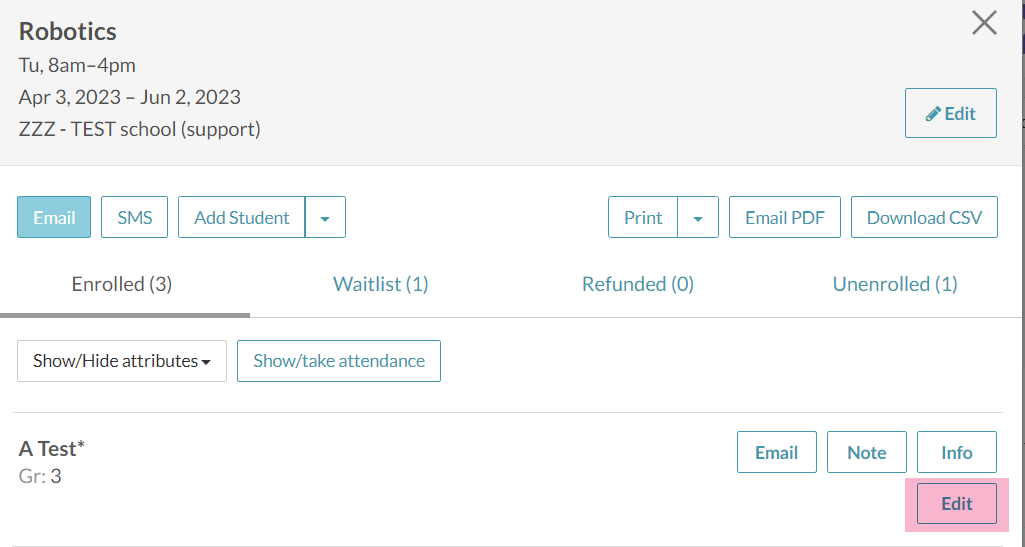The width and height of the screenshot is (1025, 547).
Task: Click the pencil Edit button for the class
Action: pos(951,113)
